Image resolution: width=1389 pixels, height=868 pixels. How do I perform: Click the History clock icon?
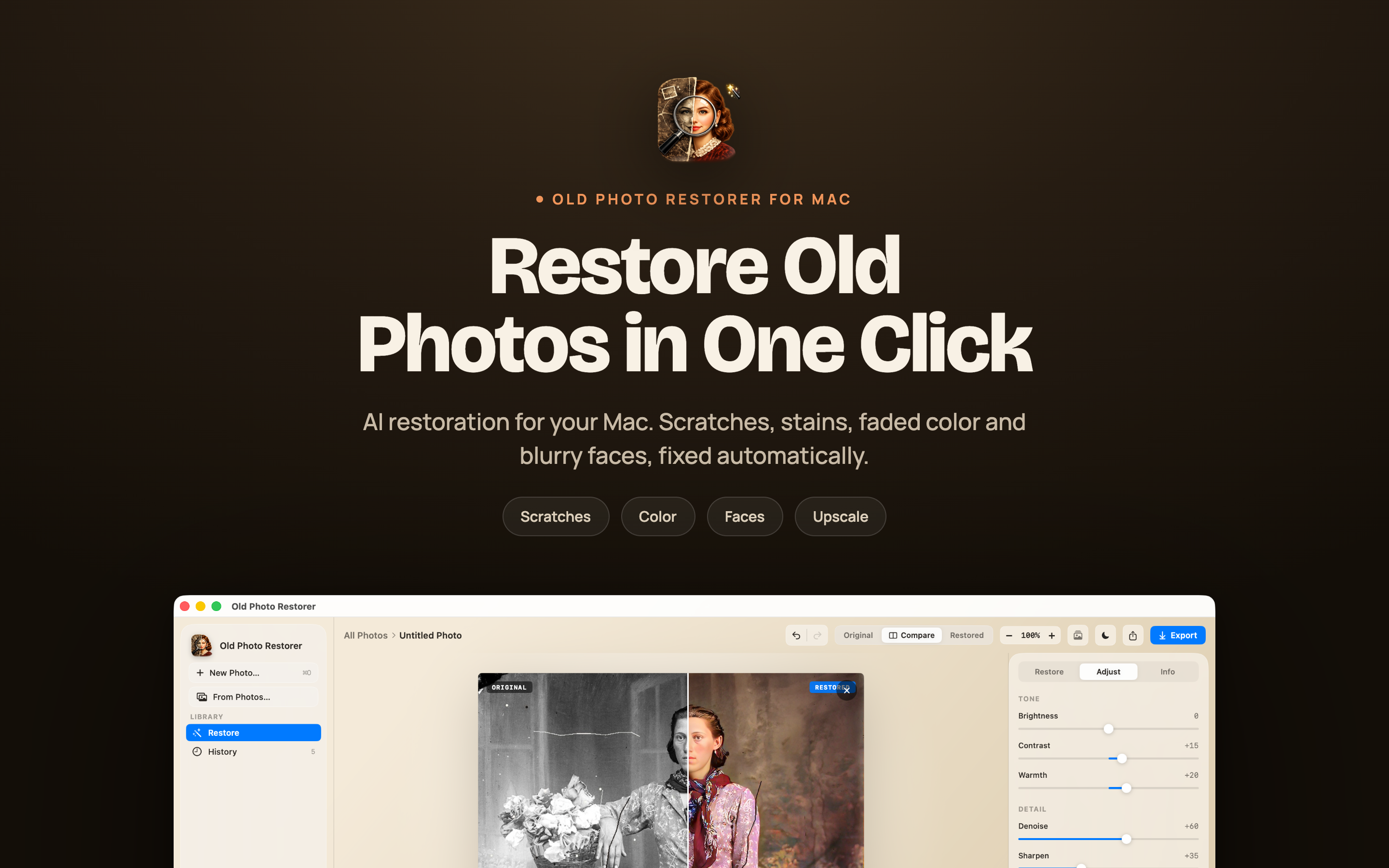pyautogui.click(x=197, y=751)
